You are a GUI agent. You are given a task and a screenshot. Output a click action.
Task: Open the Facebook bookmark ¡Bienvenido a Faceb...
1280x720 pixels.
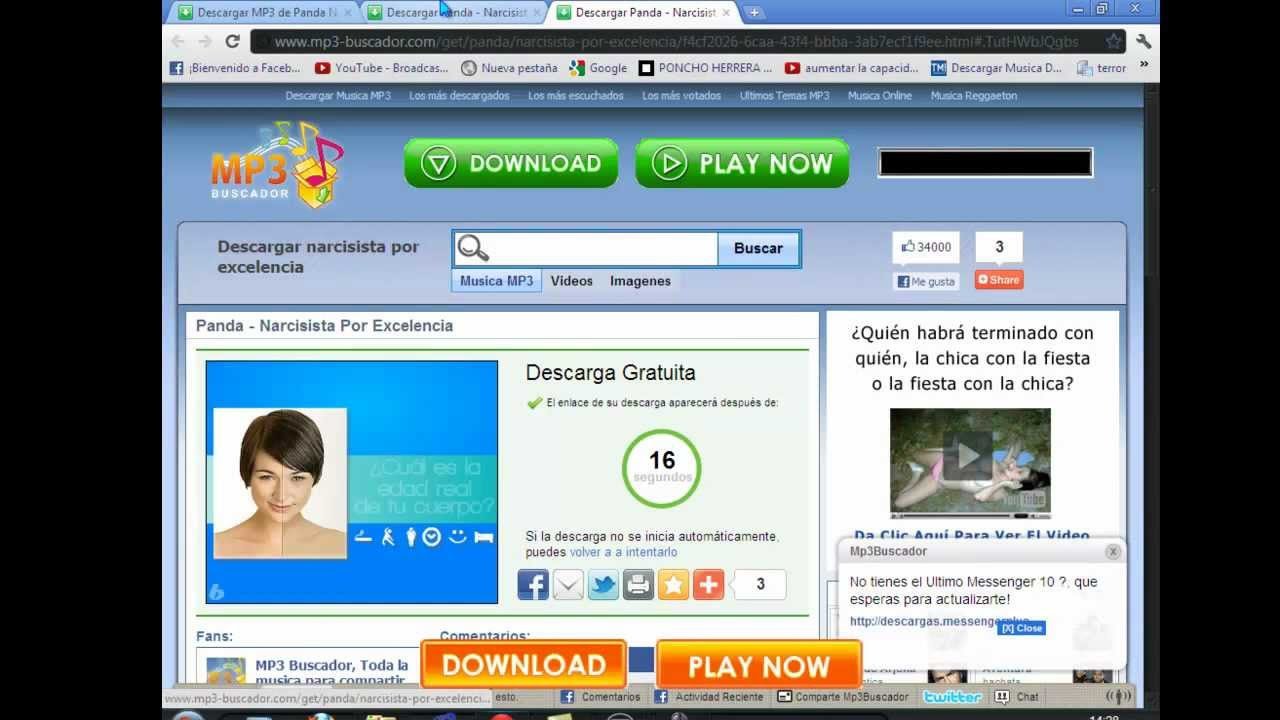235,68
